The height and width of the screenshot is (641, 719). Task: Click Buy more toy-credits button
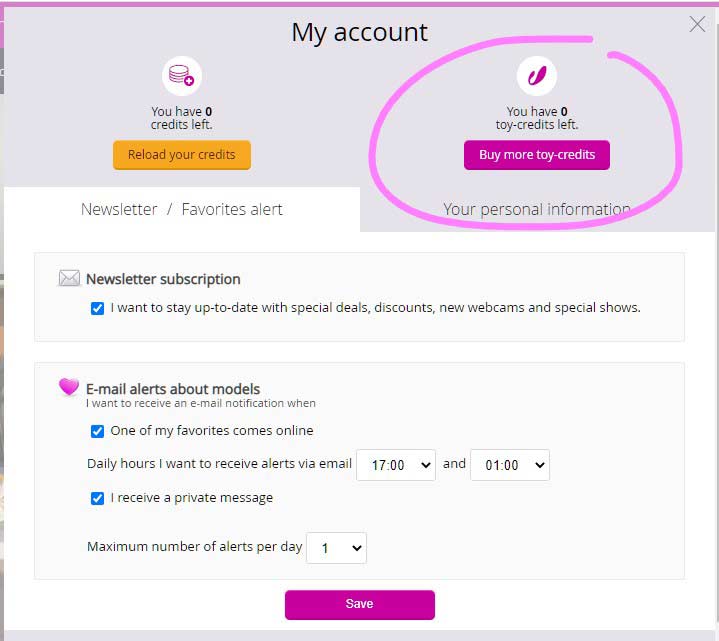[x=536, y=155]
